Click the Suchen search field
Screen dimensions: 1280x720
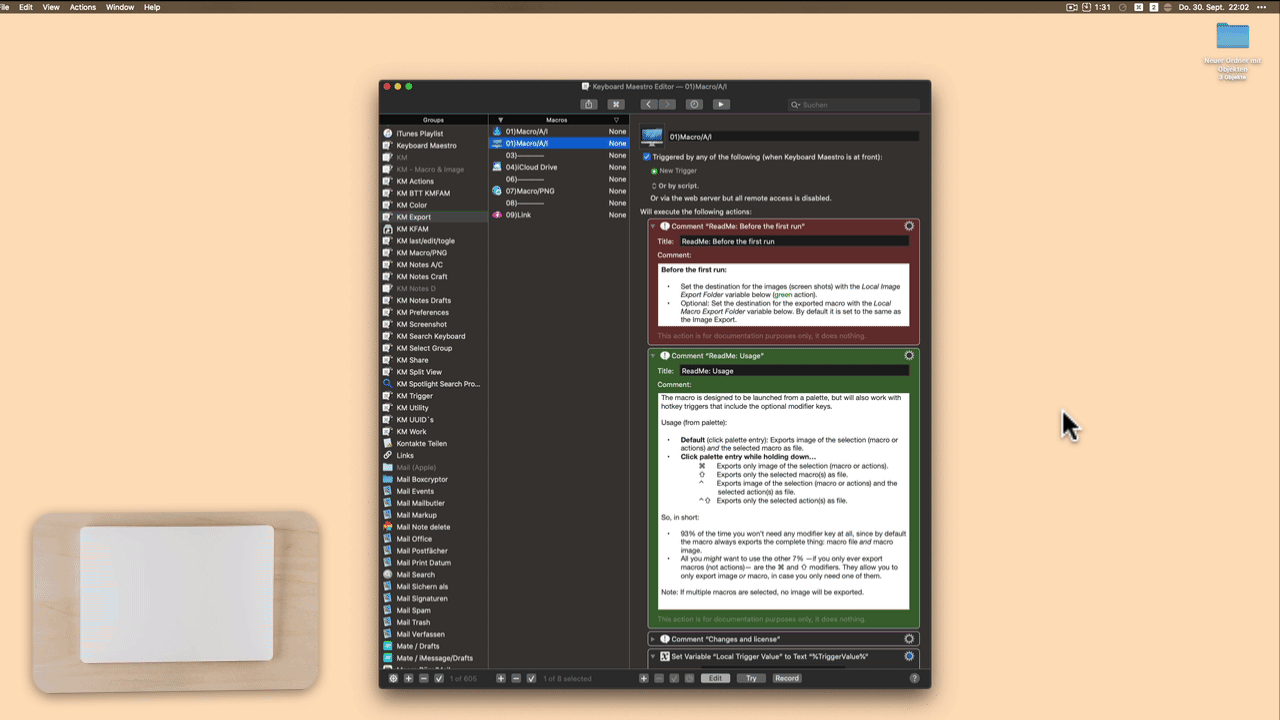(x=854, y=104)
